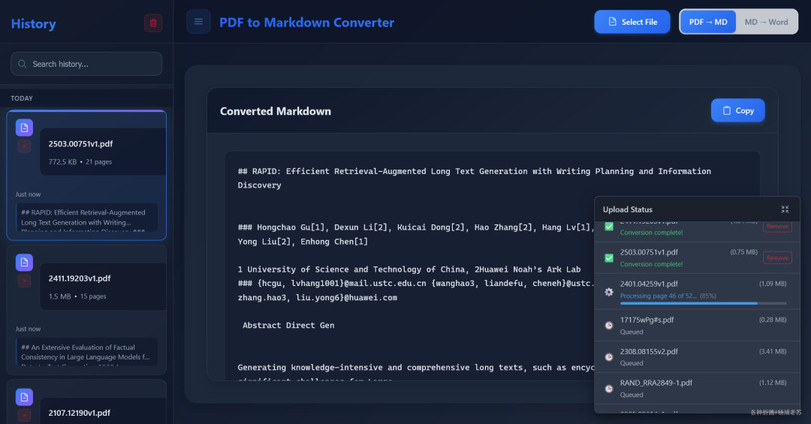Click the Converted Markdown heading

(x=275, y=111)
